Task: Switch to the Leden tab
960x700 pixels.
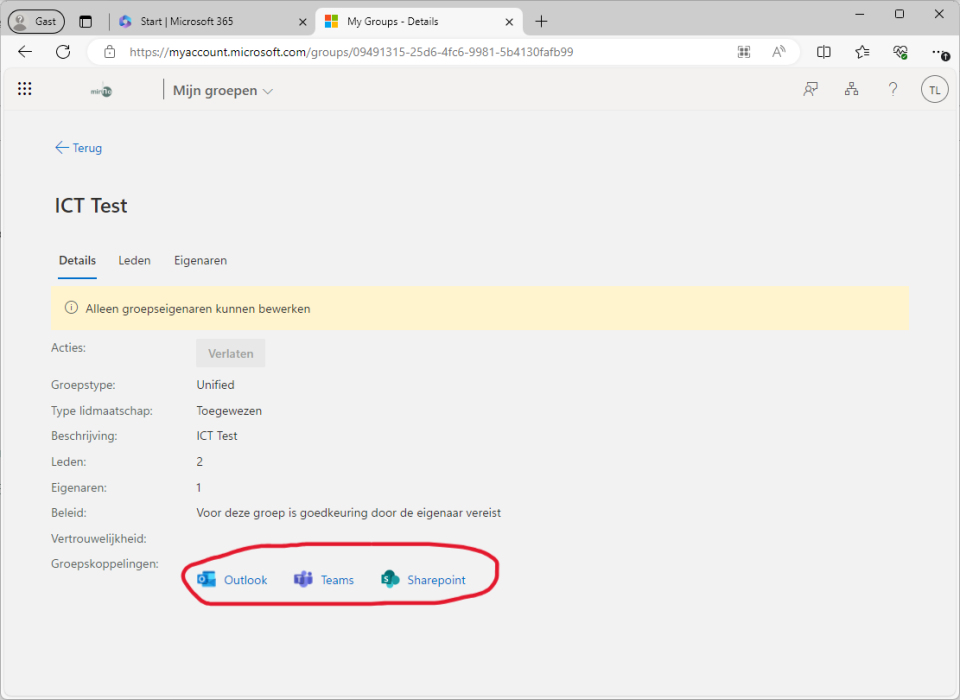Action: pos(134,261)
